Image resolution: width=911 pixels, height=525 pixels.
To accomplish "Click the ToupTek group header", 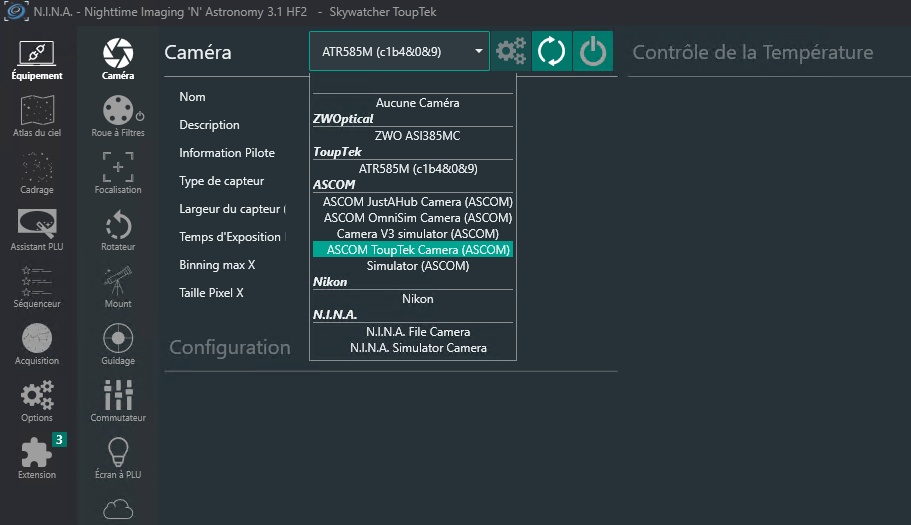I will (x=337, y=152).
